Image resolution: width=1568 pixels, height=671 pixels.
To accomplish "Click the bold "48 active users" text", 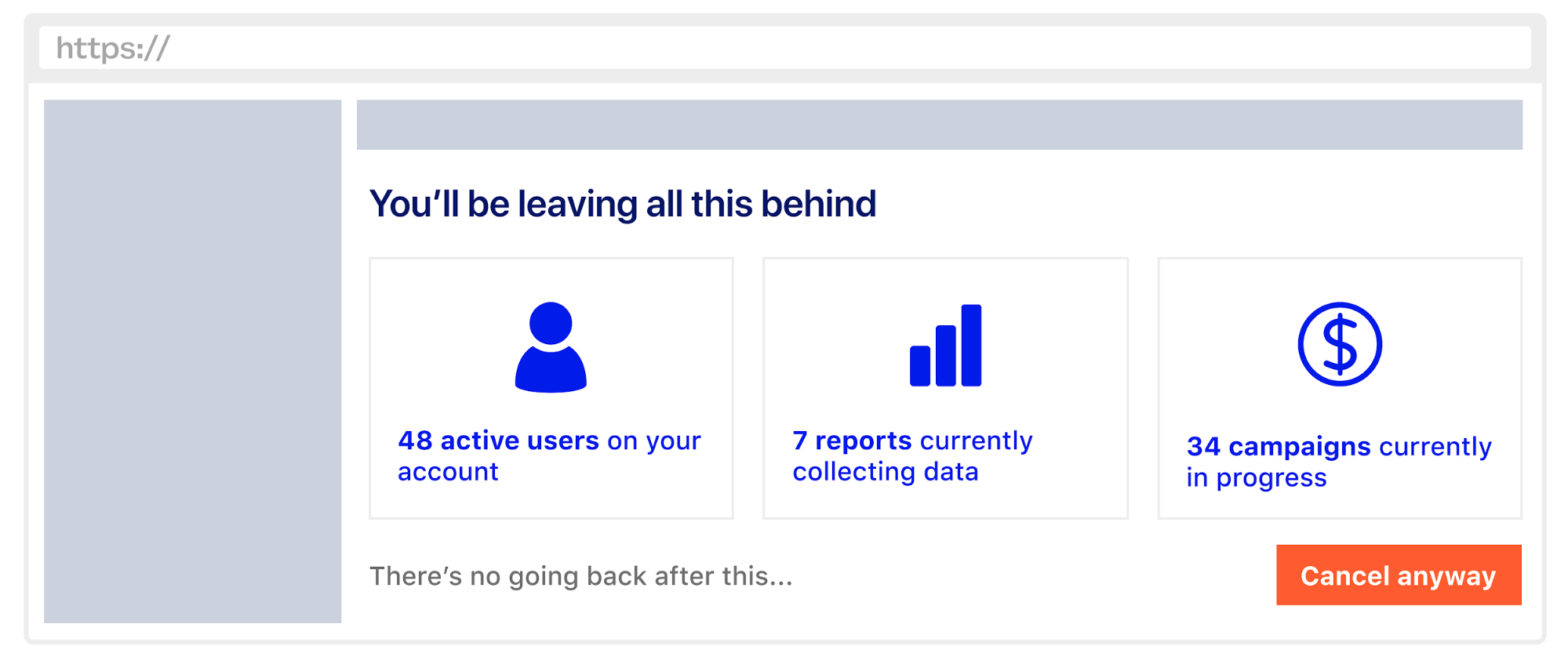I will click(x=498, y=441).
